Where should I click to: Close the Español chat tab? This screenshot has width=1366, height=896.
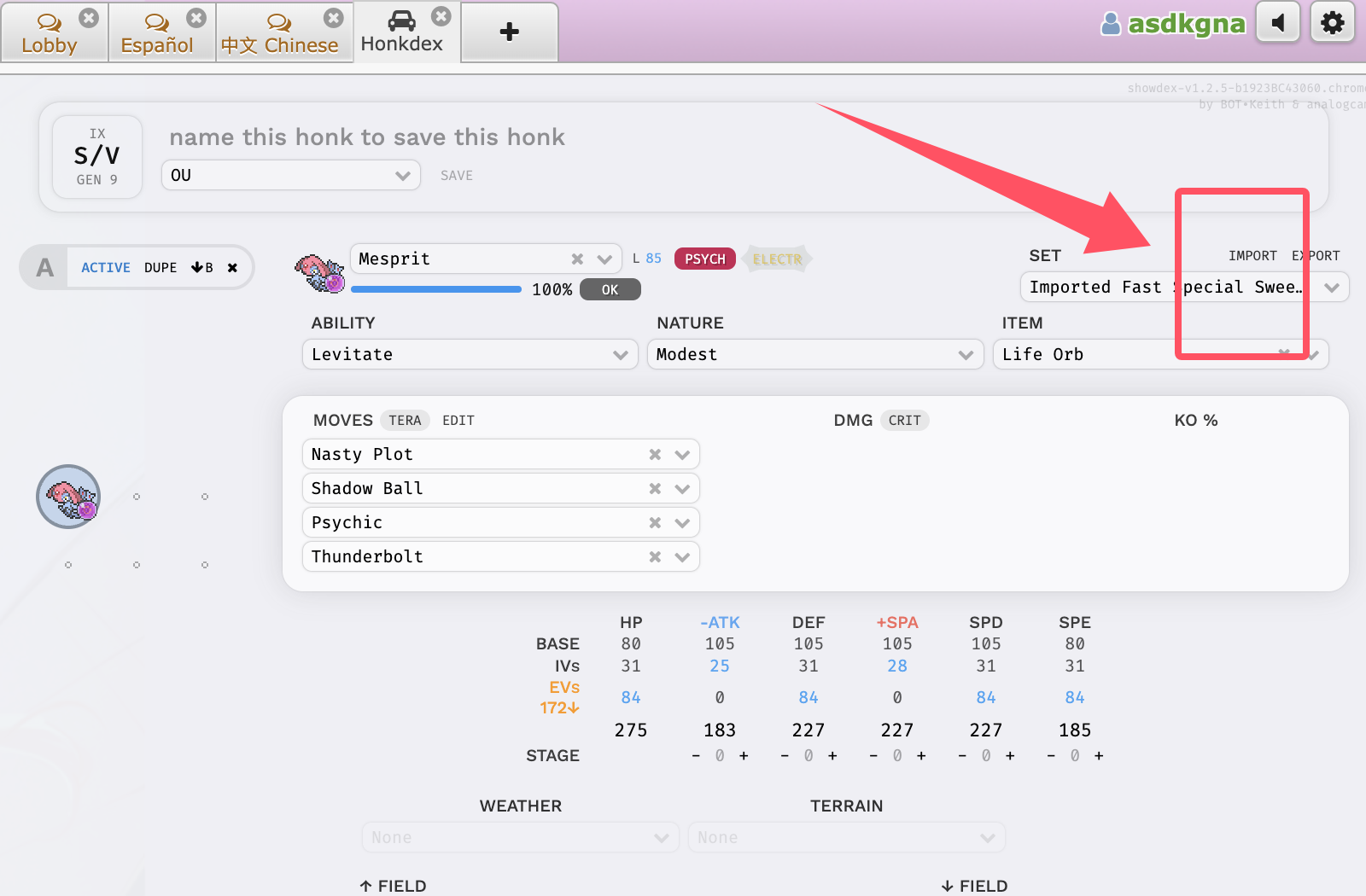click(x=196, y=18)
